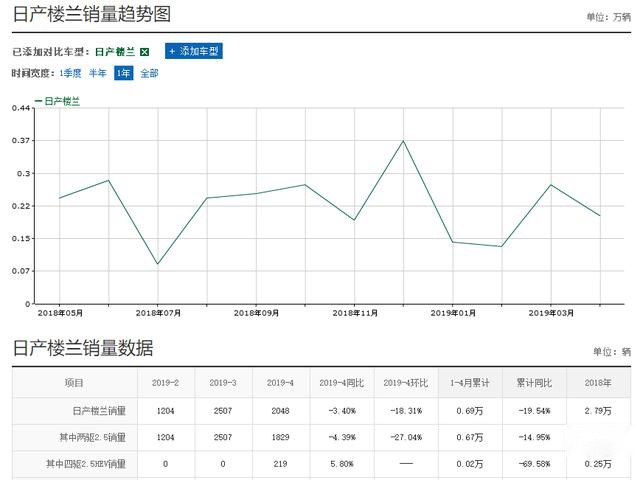Click the 日产楼兰 compared model link
This screenshot has height=480, width=640.
[115, 52]
